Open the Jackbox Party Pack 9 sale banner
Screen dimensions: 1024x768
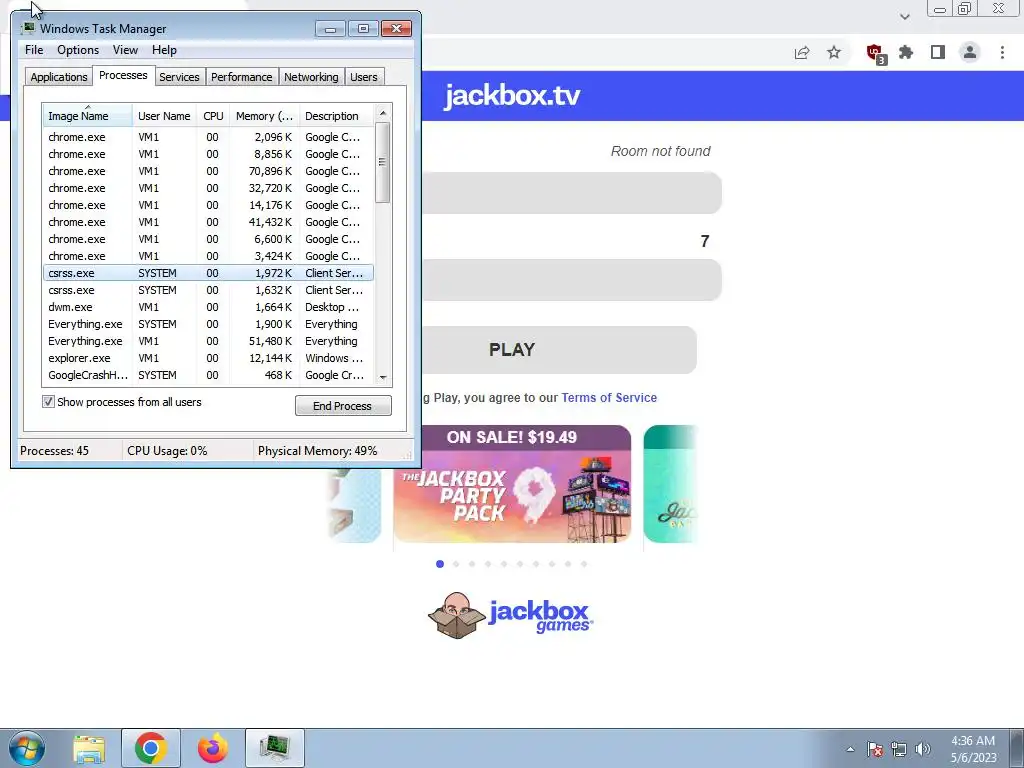coord(512,484)
